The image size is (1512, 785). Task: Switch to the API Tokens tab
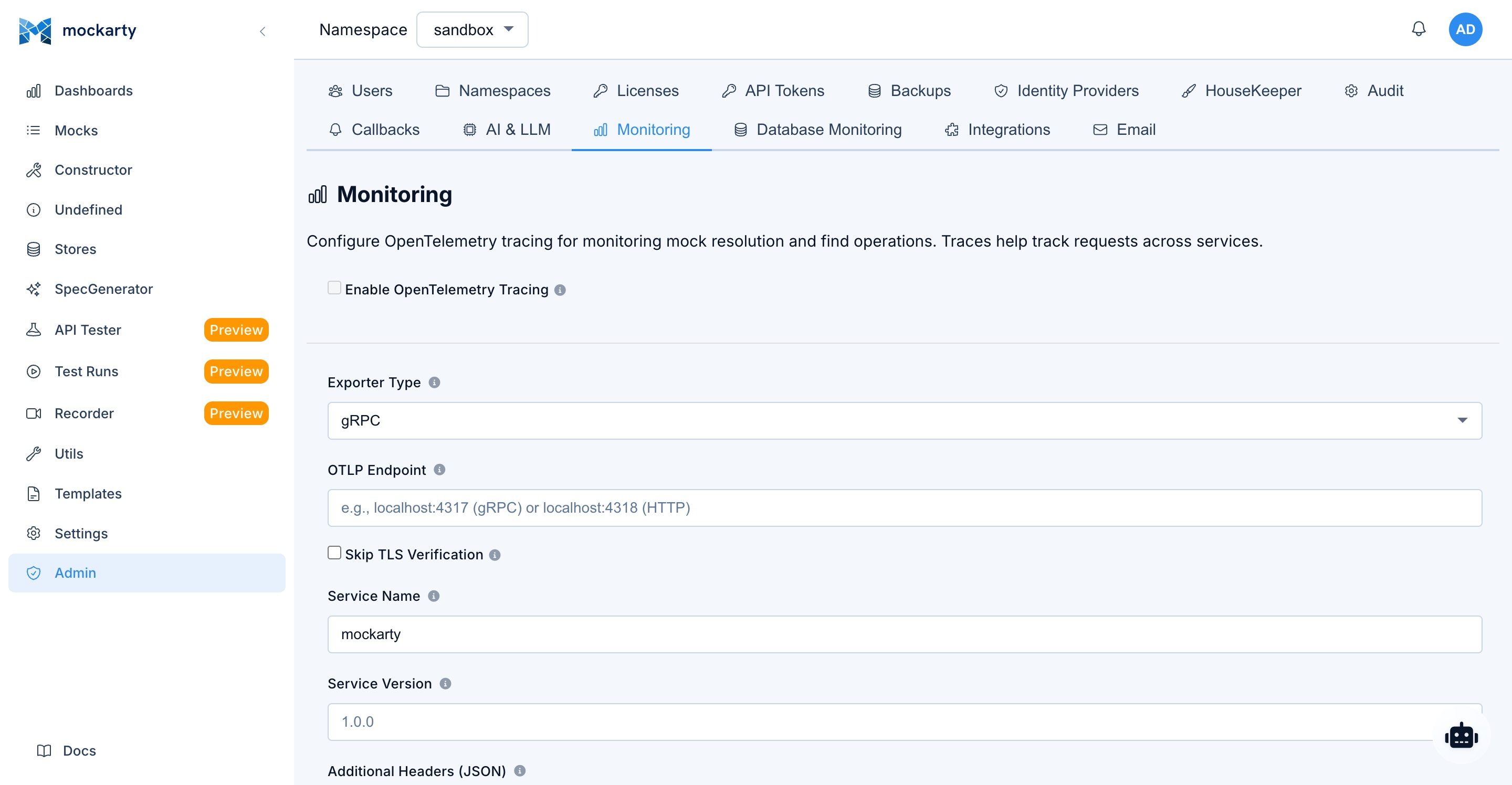pyautogui.click(x=773, y=91)
